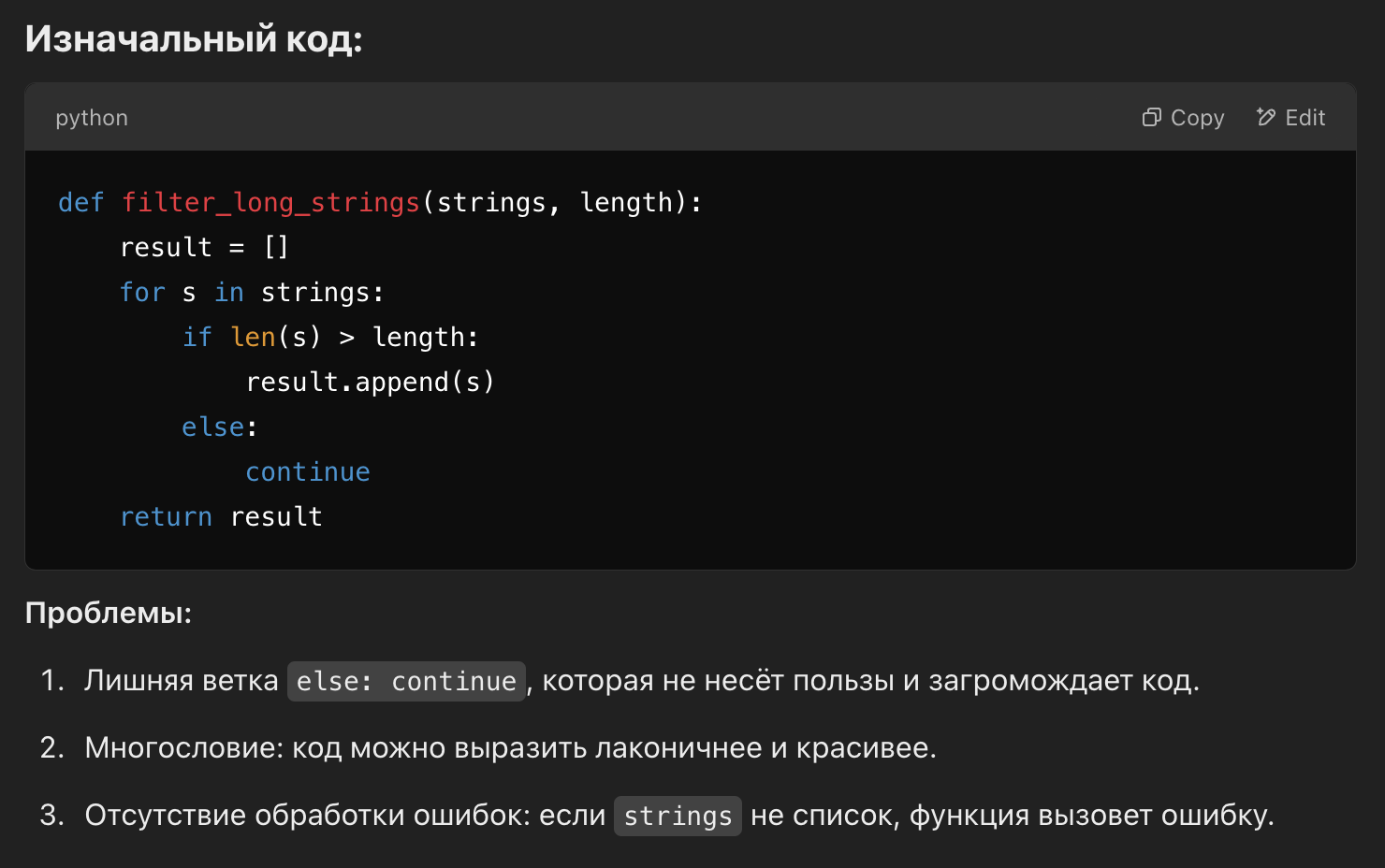1385x868 pixels.
Task: Click the inline code chip else: continue
Action: point(405,681)
